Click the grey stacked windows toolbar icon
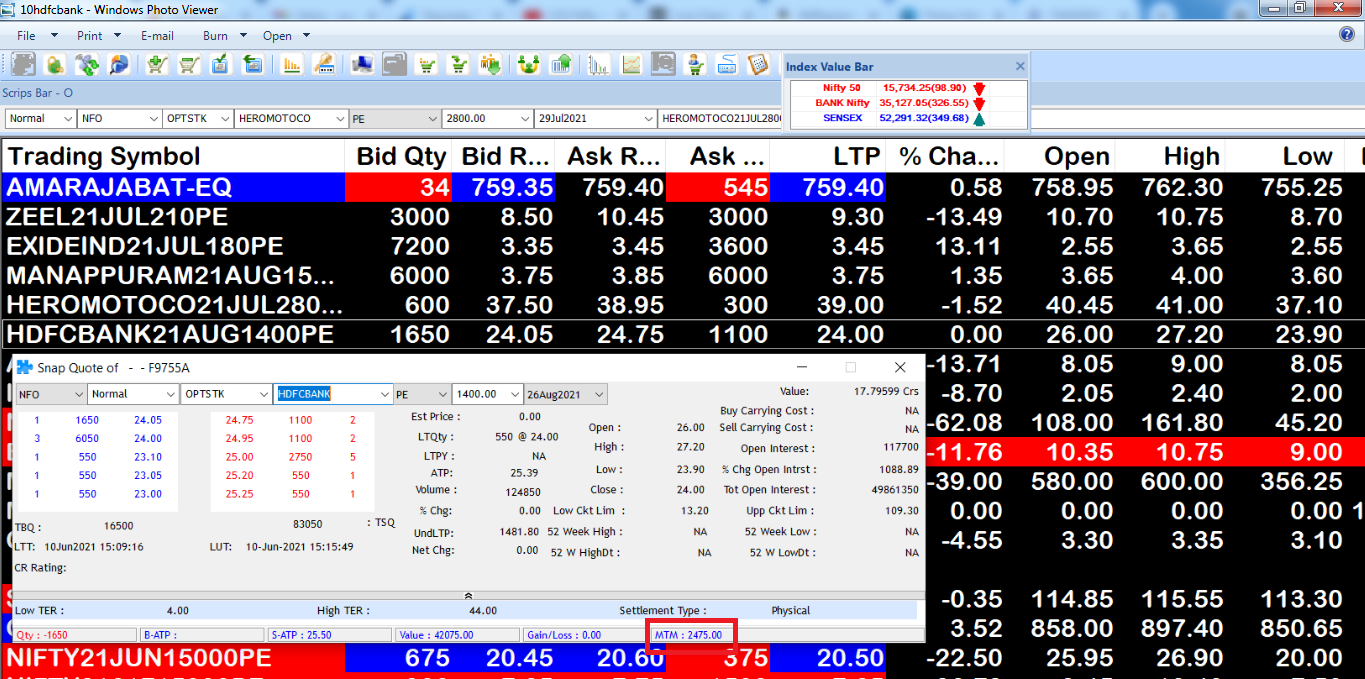 395,64
